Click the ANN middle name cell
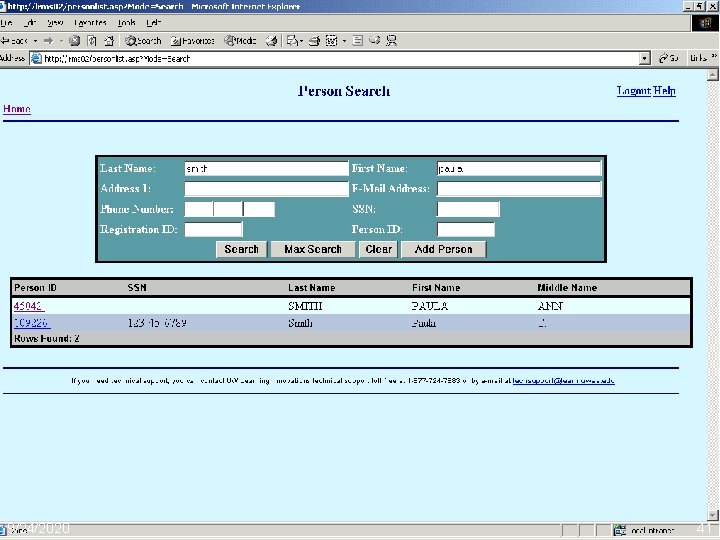Viewport: 720px width, 540px height. [x=550, y=306]
